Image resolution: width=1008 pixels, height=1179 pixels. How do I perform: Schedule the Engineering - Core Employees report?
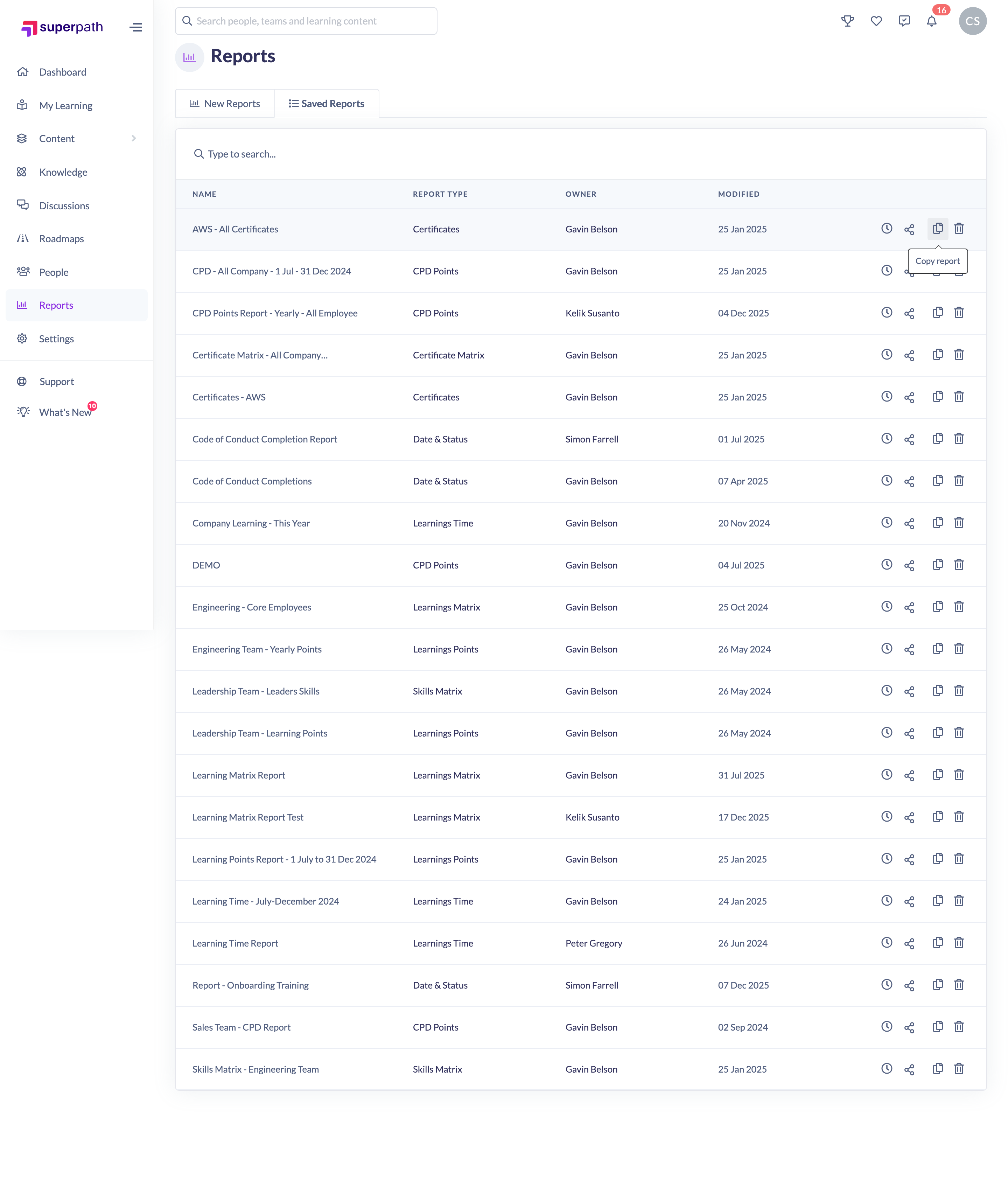(x=886, y=606)
